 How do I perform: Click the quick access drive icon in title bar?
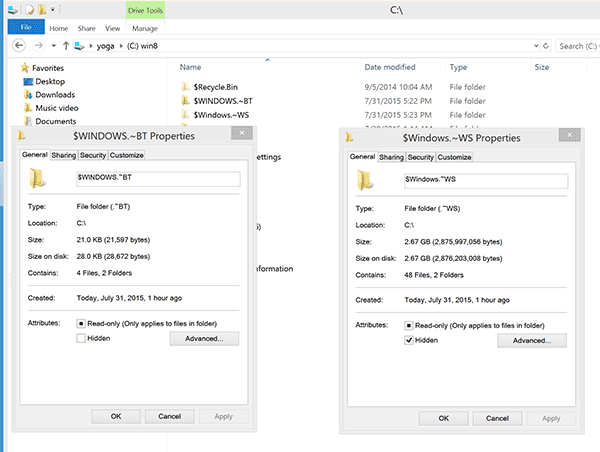point(13,10)
